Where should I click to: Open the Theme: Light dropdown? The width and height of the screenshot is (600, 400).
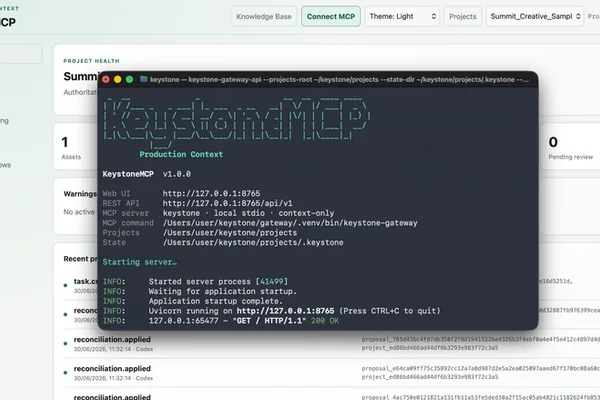coord(402,16)
